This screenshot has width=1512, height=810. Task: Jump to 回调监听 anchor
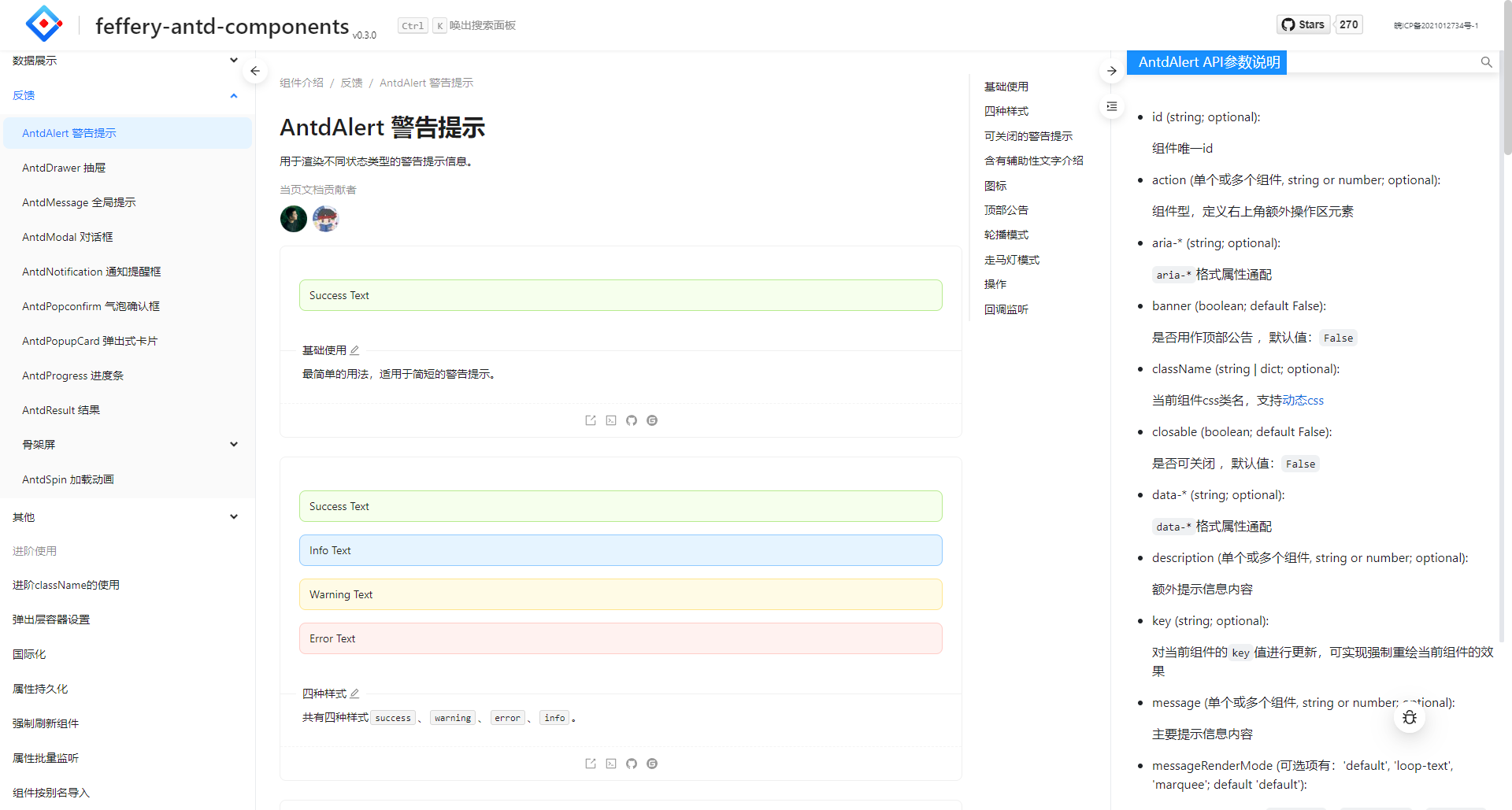point(1006,309)
